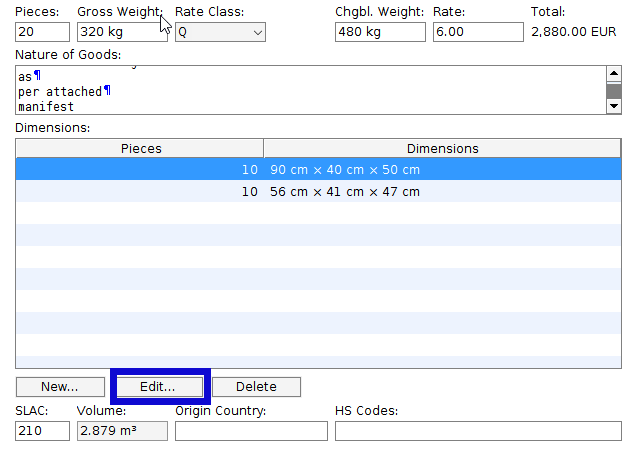Click the Edit... button
The image size is (632, 451).
coord(159,387)
